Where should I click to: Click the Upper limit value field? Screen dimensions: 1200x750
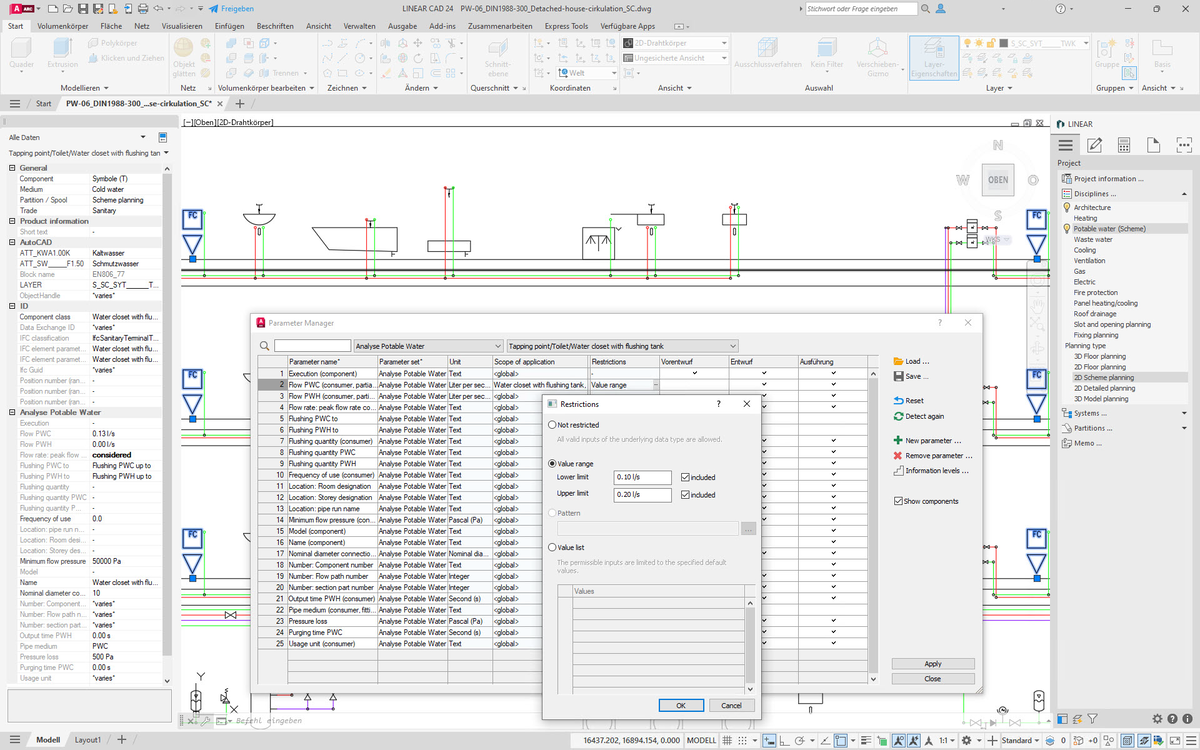642,494
